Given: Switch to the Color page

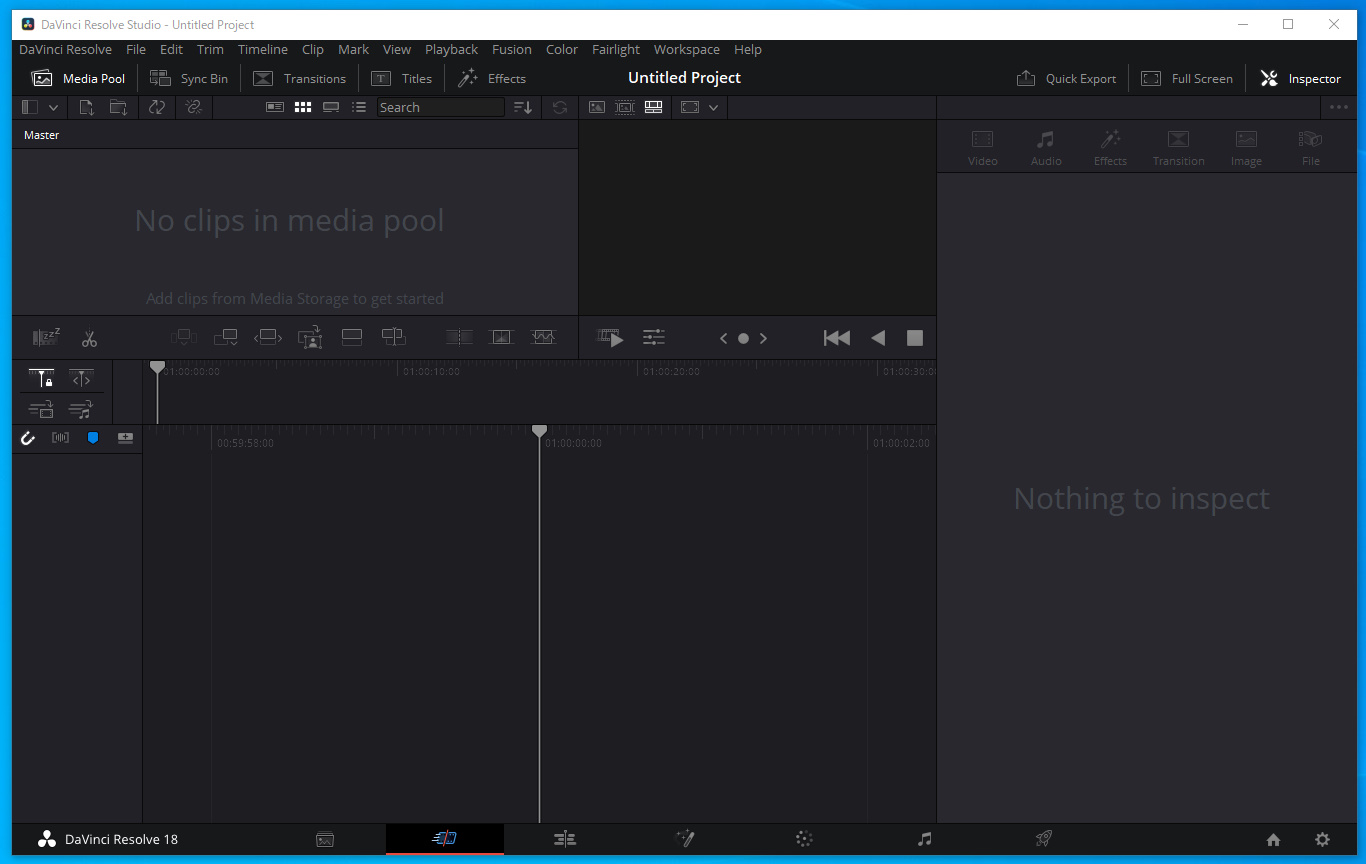Looking at the screenshot, I should click(x=804, y=839).
